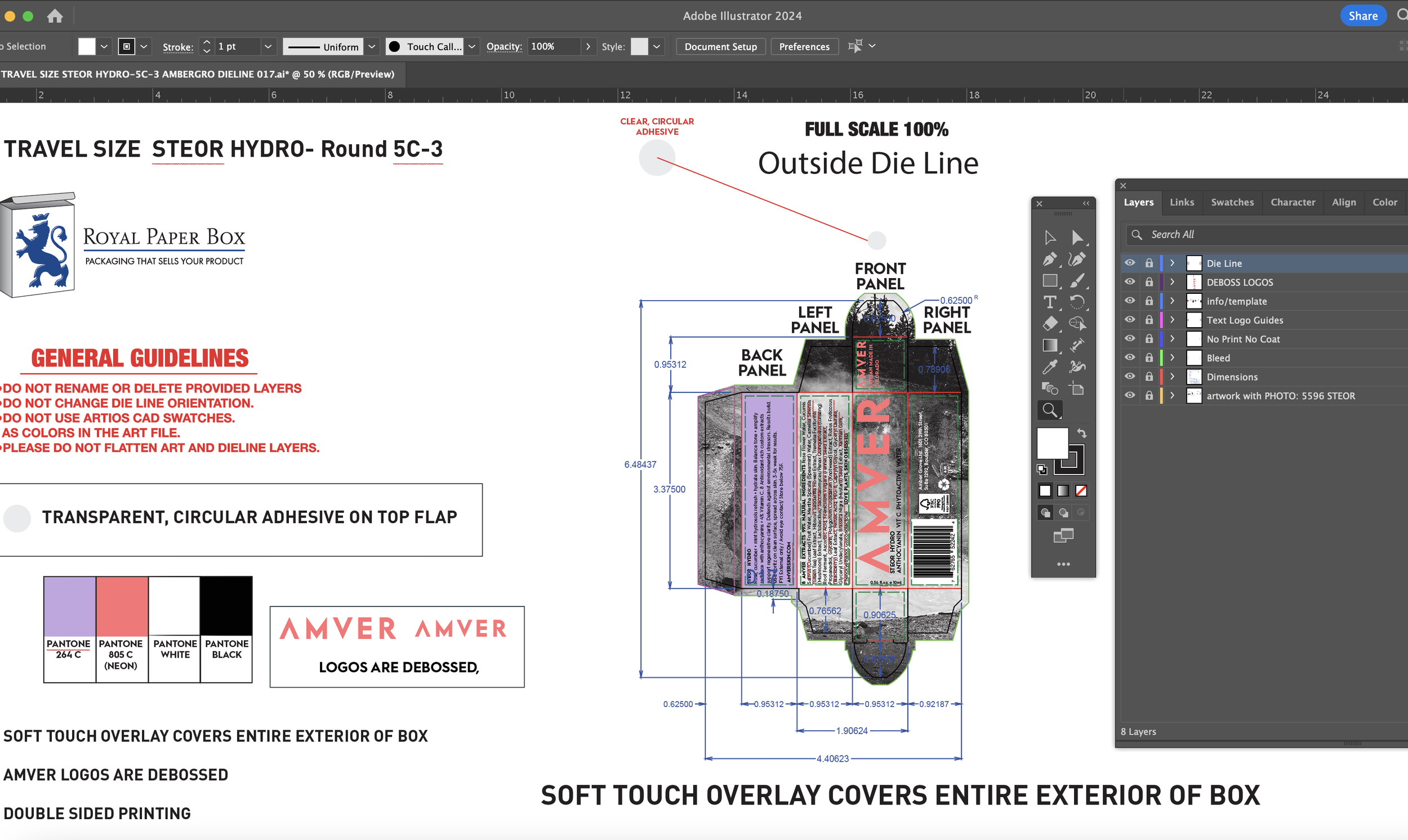Swap fill and stroke colors
1408x840 pixels.
coord(1081,434)
